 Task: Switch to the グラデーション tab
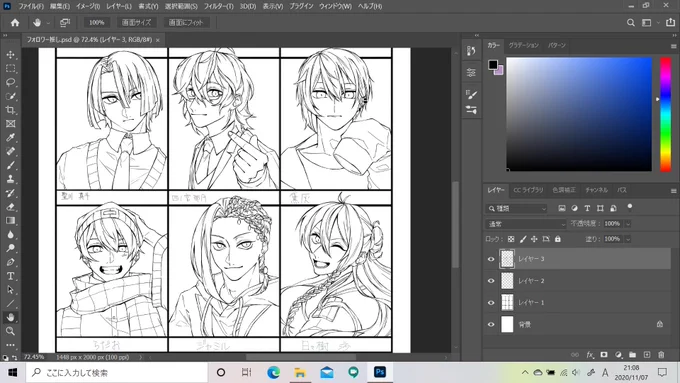point(523,45)
